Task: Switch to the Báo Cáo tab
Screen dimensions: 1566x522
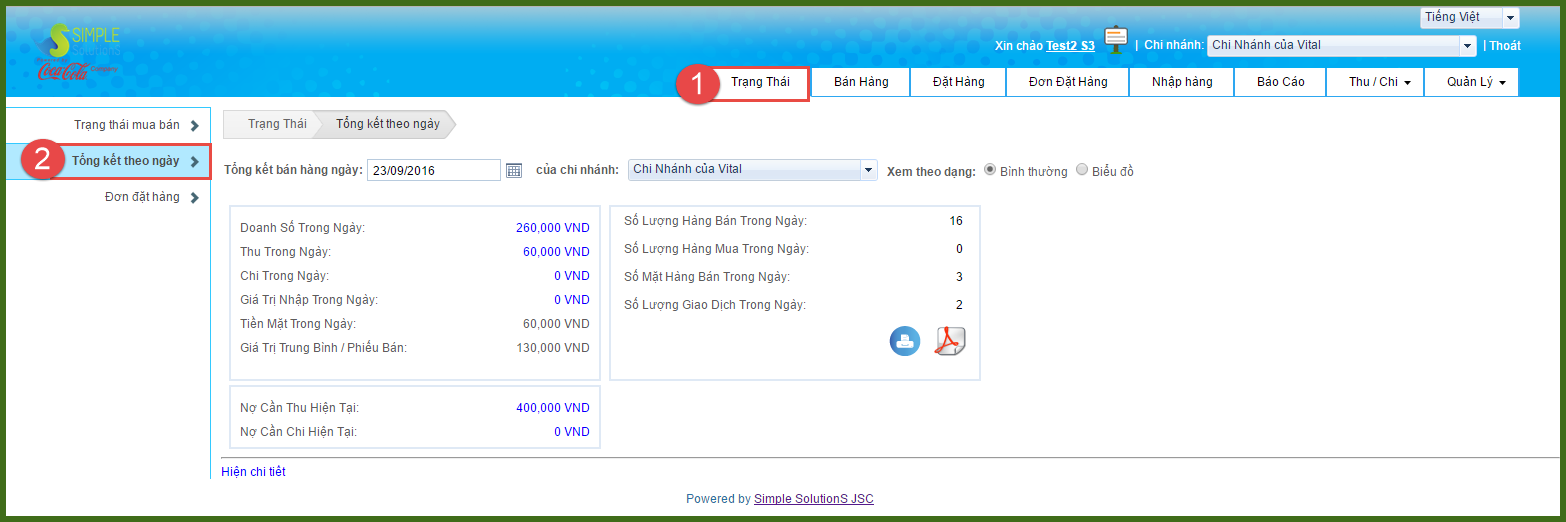Action: [1280, 82]
